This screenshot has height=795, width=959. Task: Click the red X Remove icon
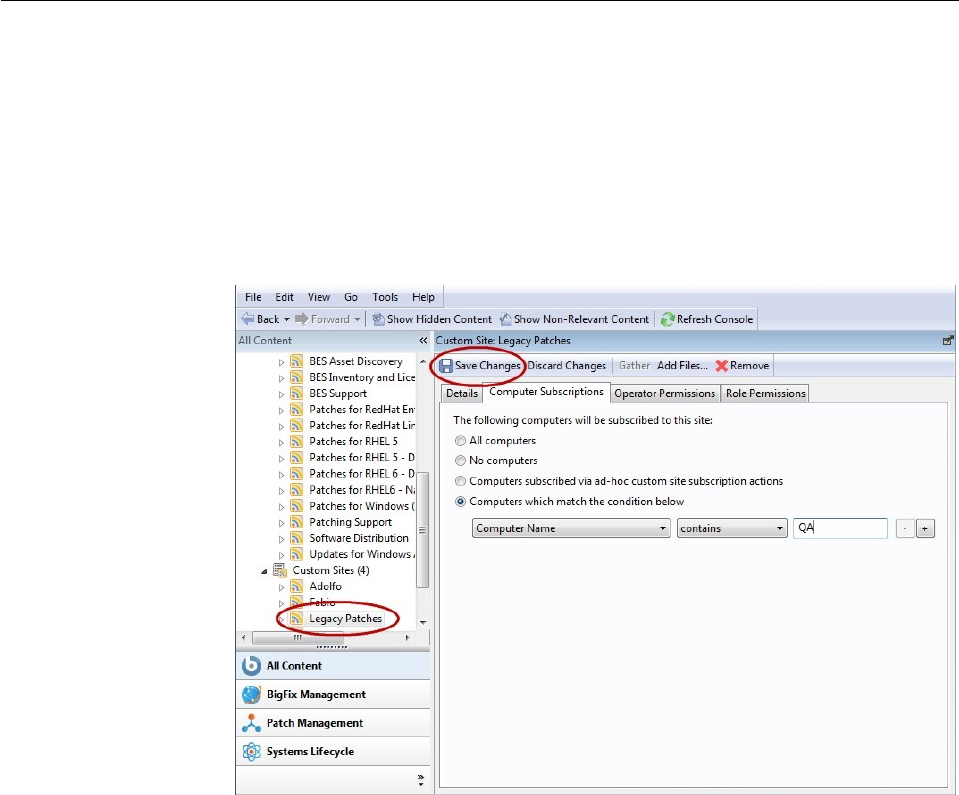(722, 366)
